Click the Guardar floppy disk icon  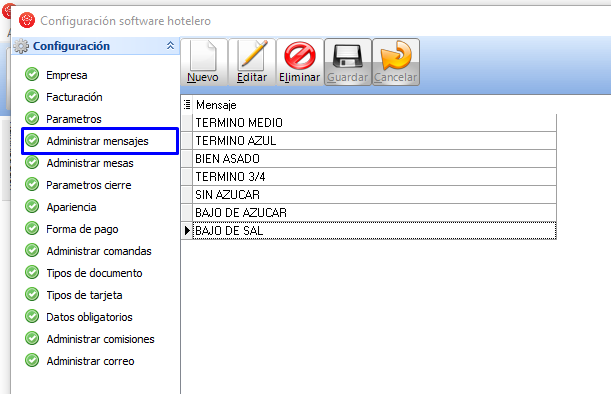coord(348,56)
